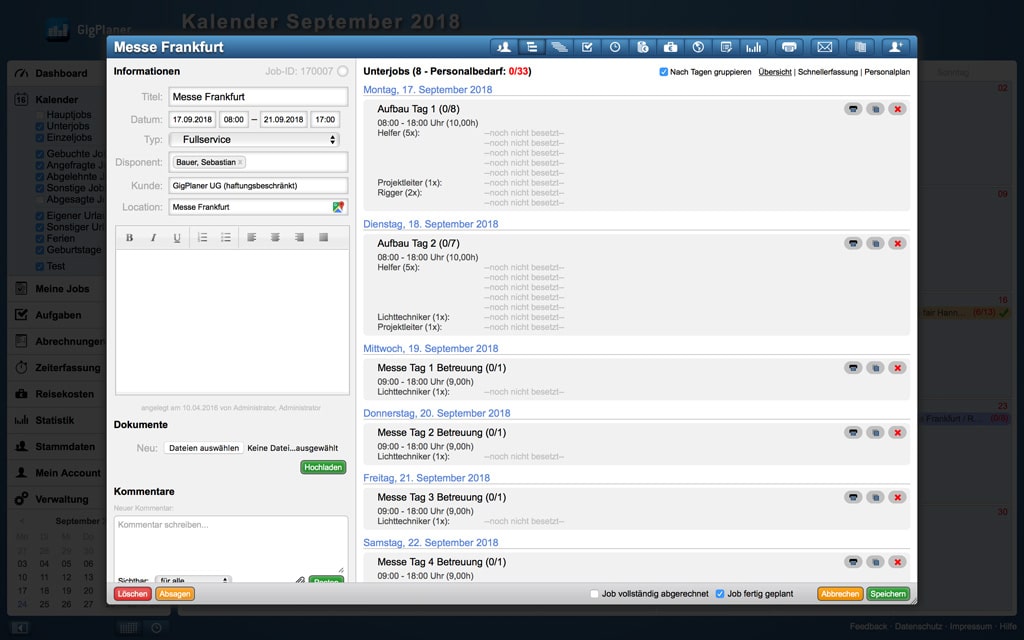Open the Typ dropdown showing Fullservice

point(258,140)
